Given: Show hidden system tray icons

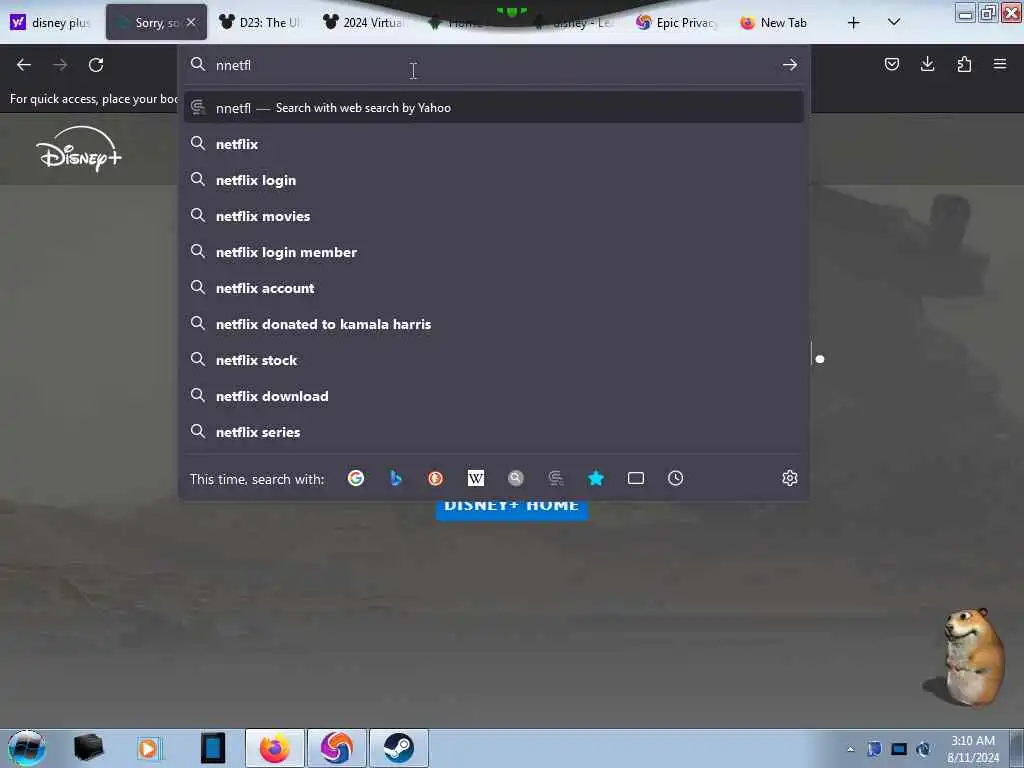Looking at the screenshot, I should [x=850, y=749].
